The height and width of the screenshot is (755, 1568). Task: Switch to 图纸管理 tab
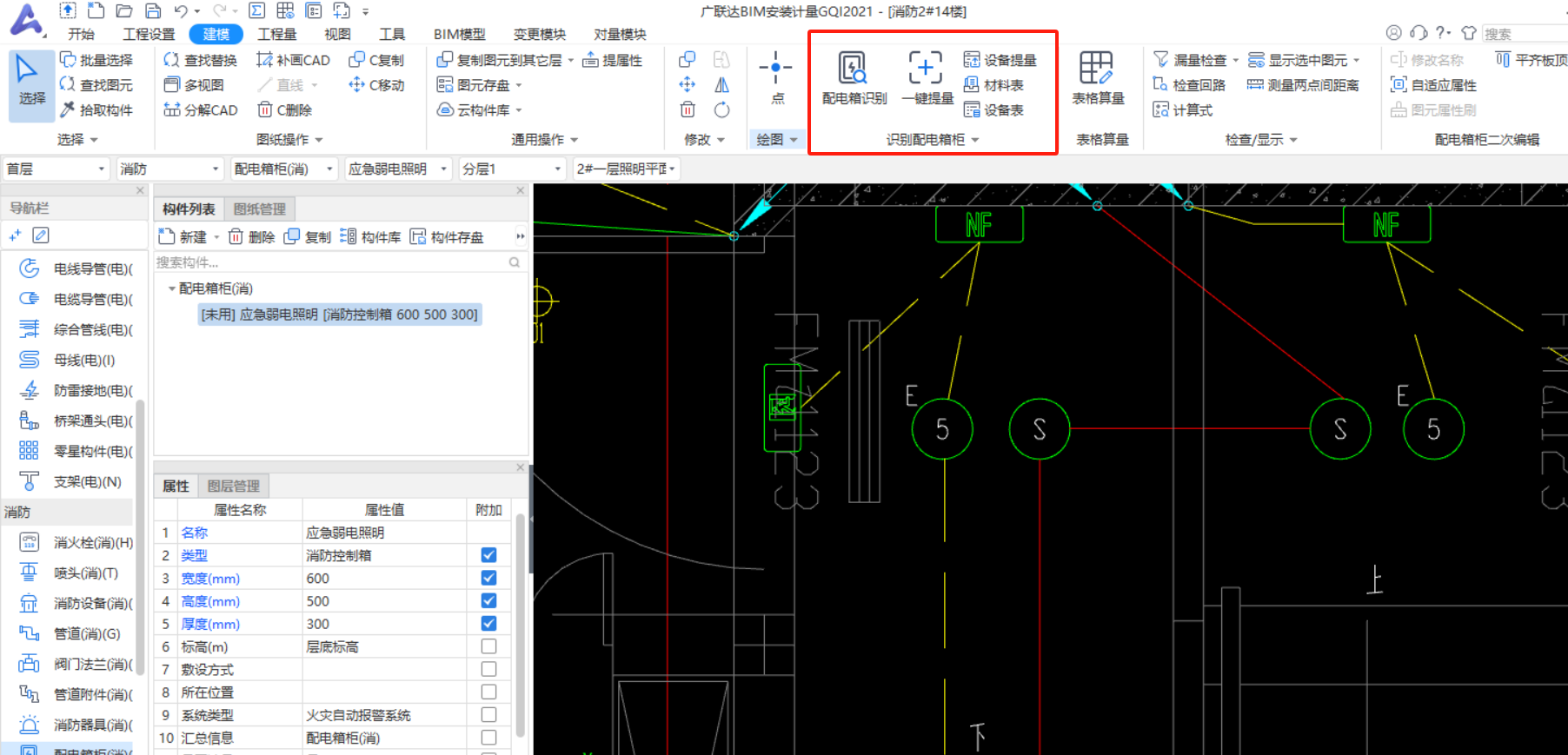click(x=259, y=209)
